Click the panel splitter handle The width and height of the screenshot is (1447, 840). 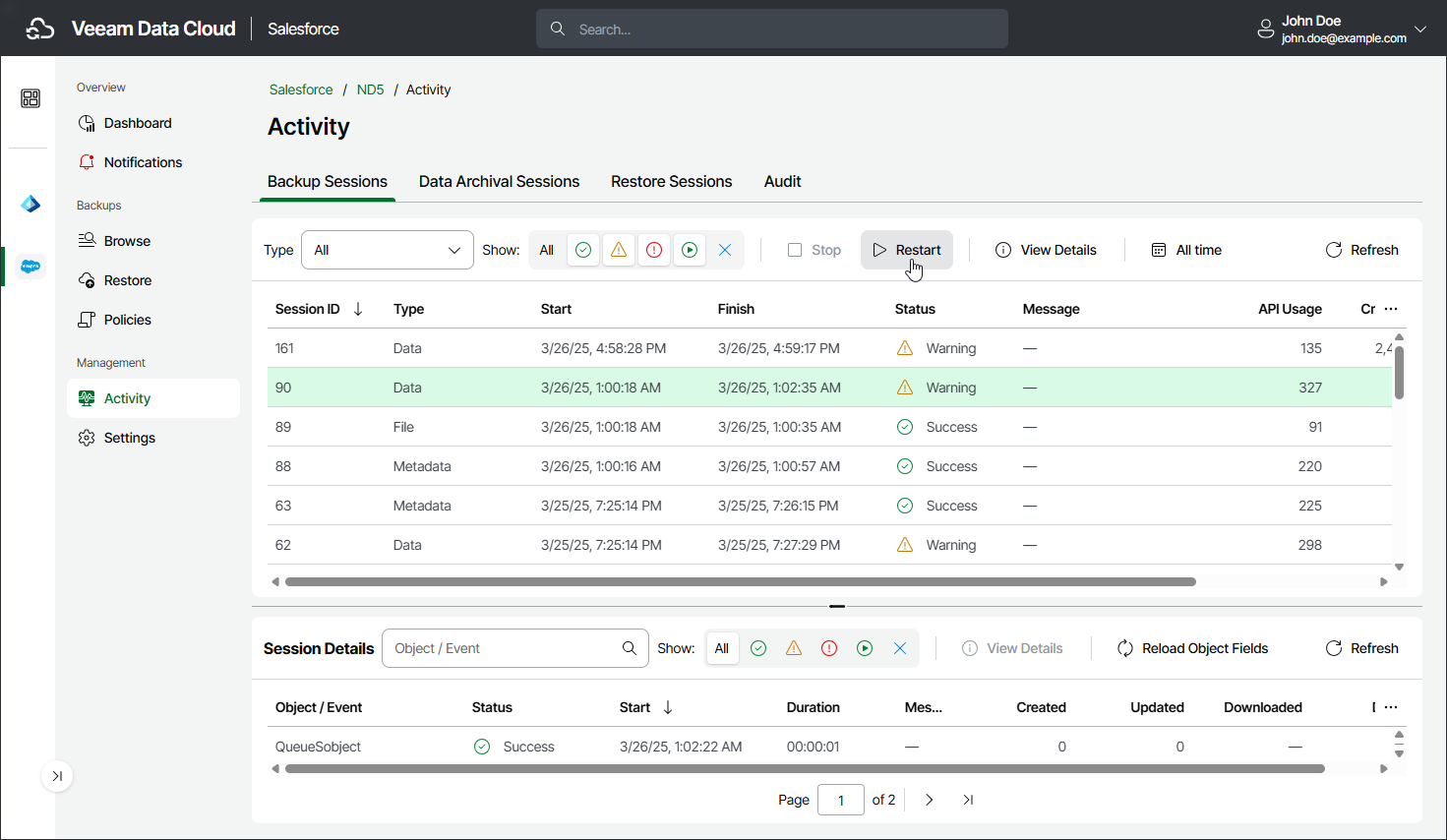837,606
